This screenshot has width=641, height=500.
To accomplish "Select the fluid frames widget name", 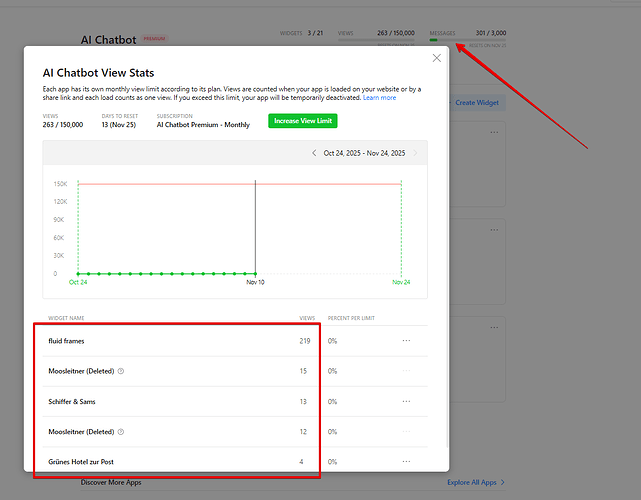I will [66, 341].
